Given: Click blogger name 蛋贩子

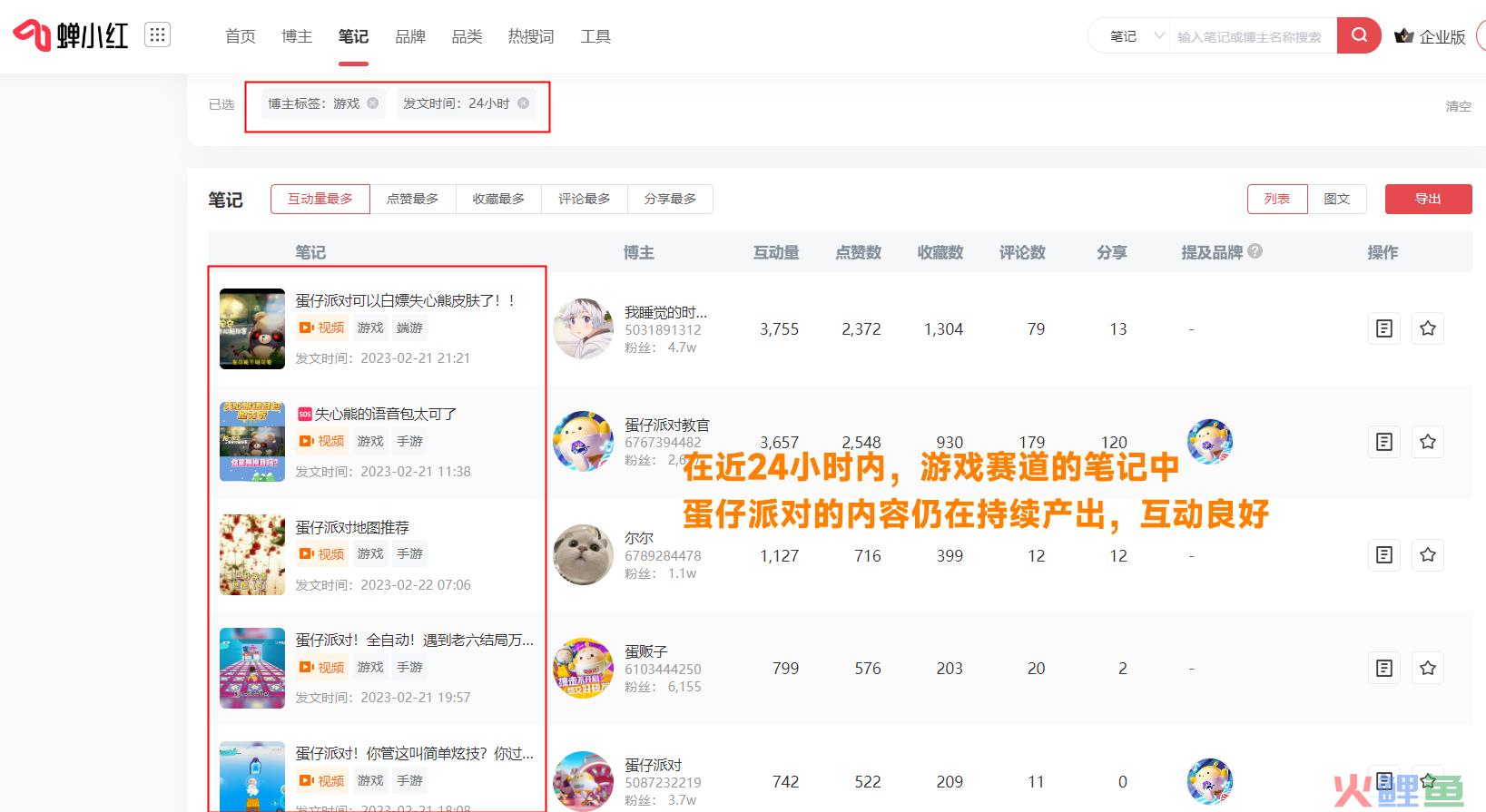Looking at the screenshot, I should point(646,651).
